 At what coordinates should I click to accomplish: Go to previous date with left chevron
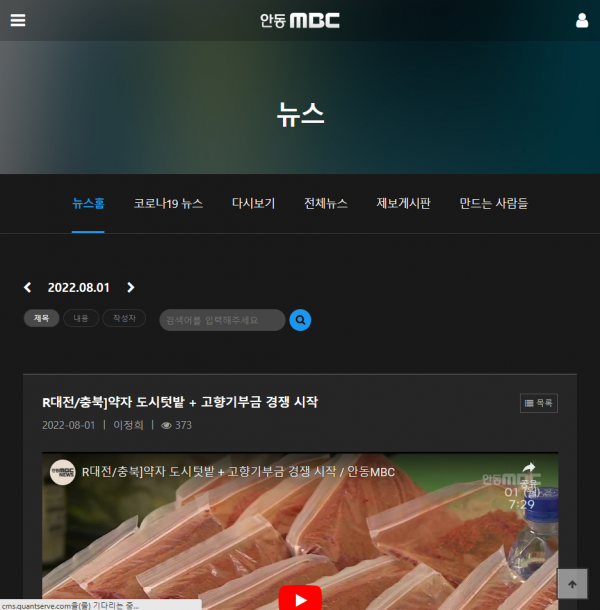pyautogui.click(x=28, y=287)
